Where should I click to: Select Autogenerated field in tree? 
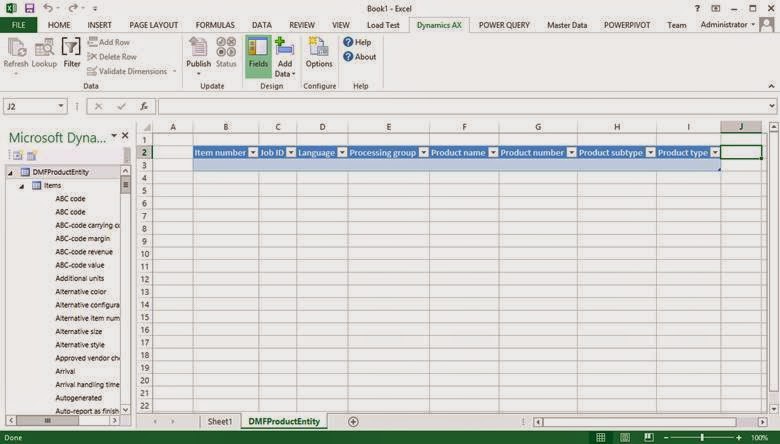(79, 398)
